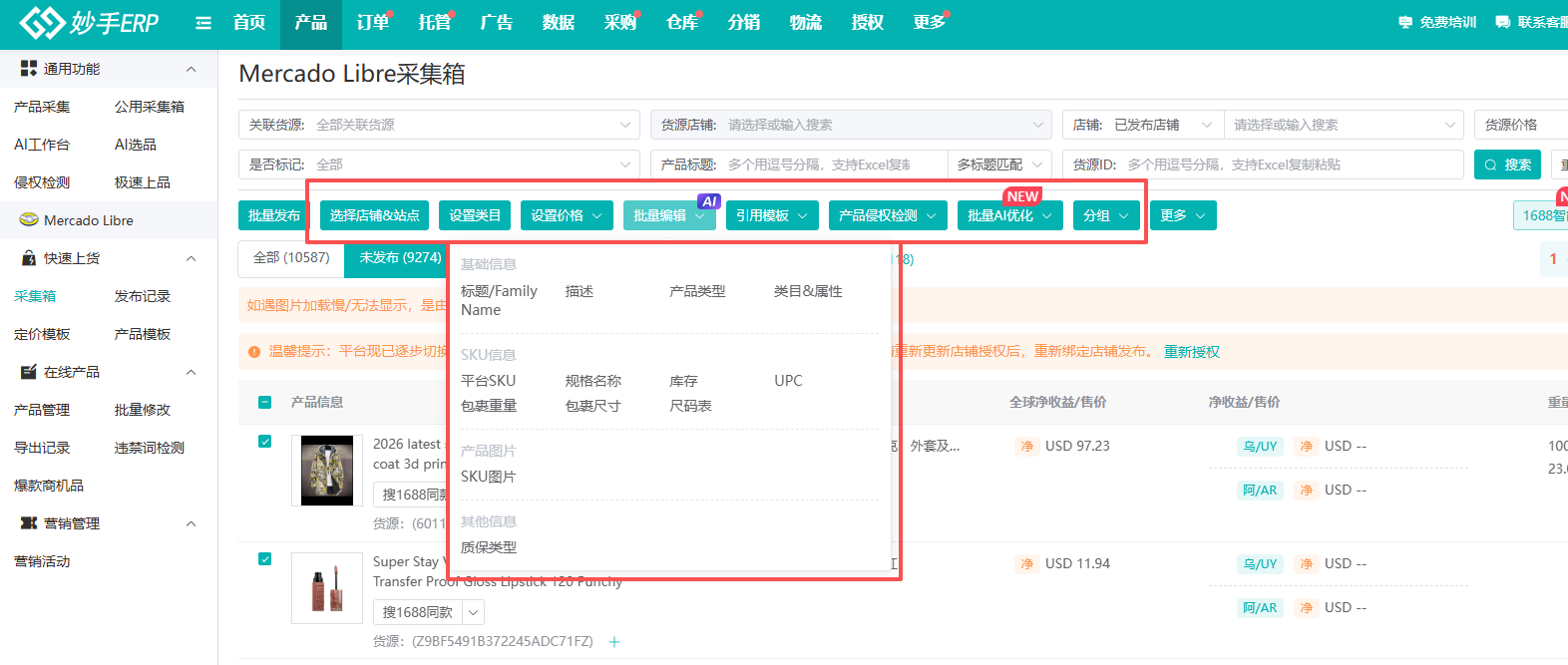Viewport: 1568px width, 665px height.
Task: Open the 设置价格 dropdown
Action: pos(567,215)
